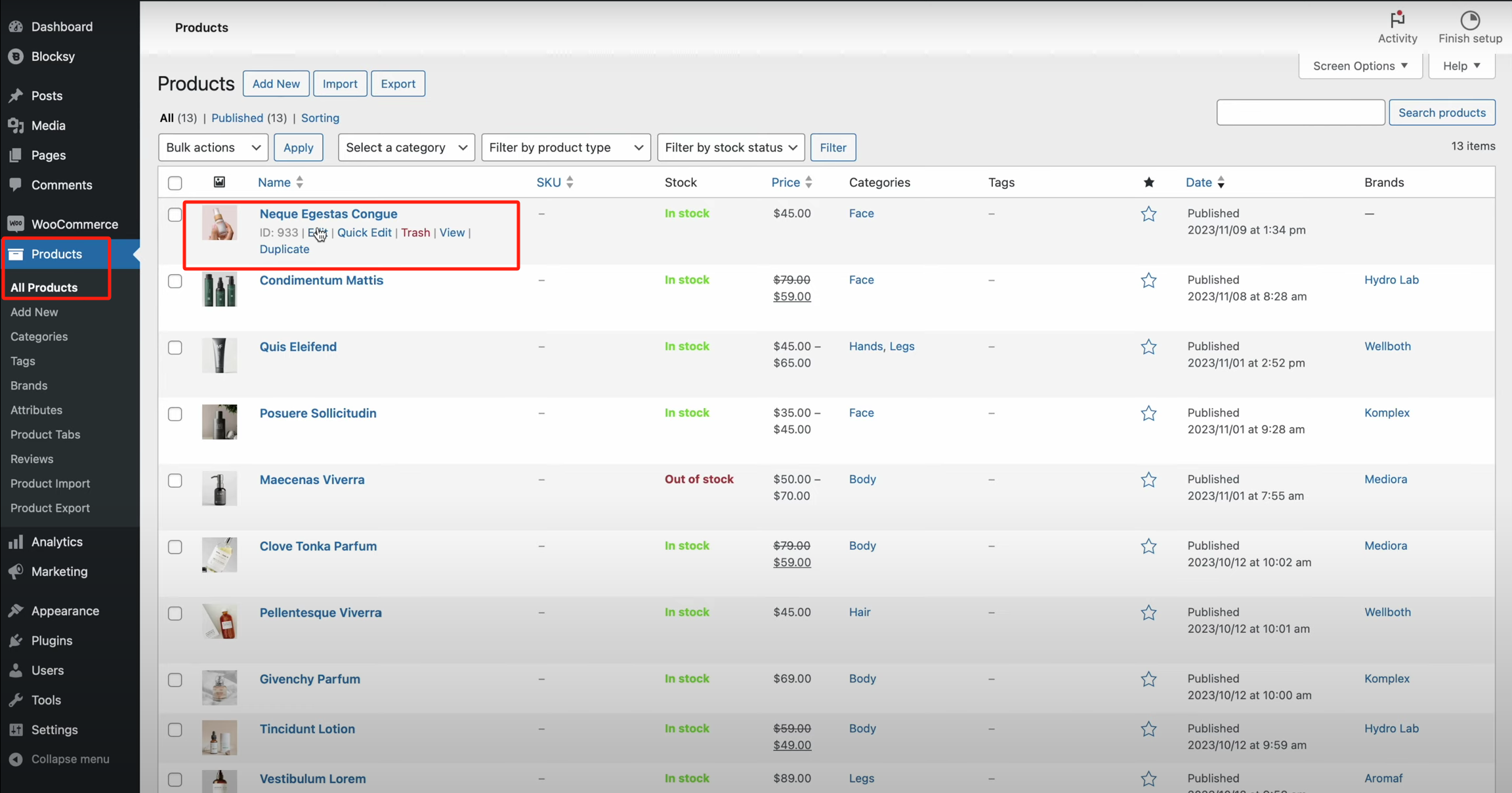
Task: Expand the Select a category dropdown
Action: pos(406,148)
